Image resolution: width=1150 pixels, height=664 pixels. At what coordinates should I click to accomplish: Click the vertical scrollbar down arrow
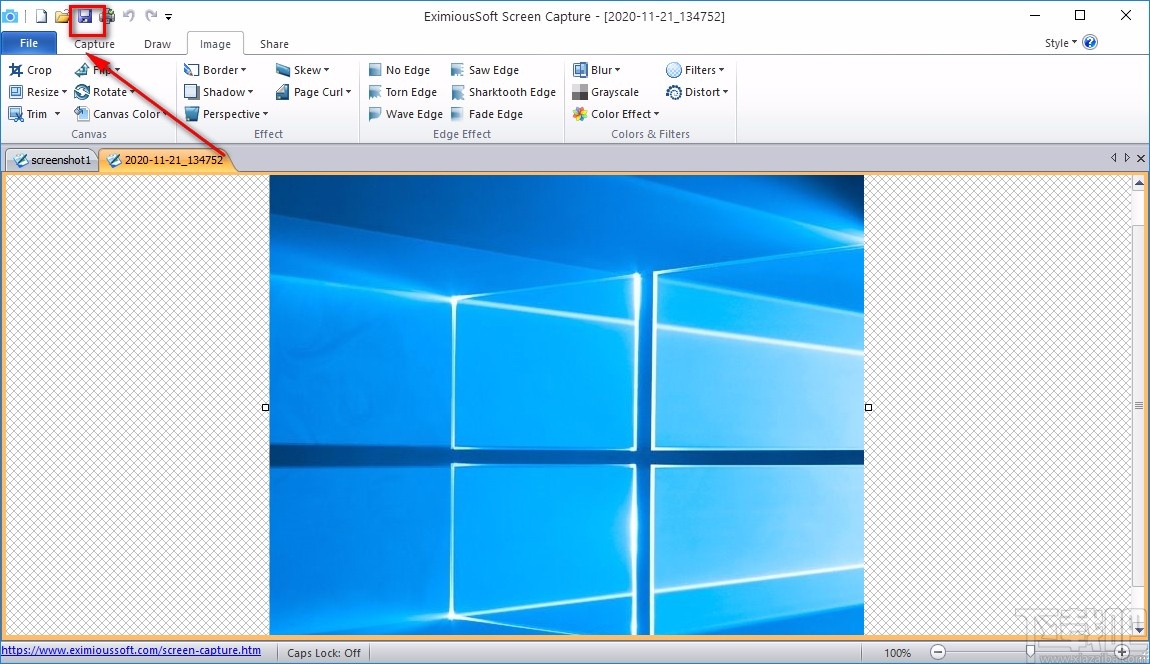click(x=1139, y=629)
